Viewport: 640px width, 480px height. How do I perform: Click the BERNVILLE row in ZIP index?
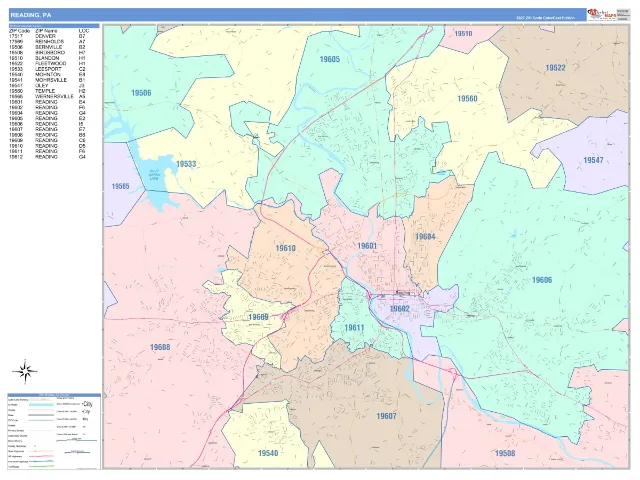coord(47,47)
